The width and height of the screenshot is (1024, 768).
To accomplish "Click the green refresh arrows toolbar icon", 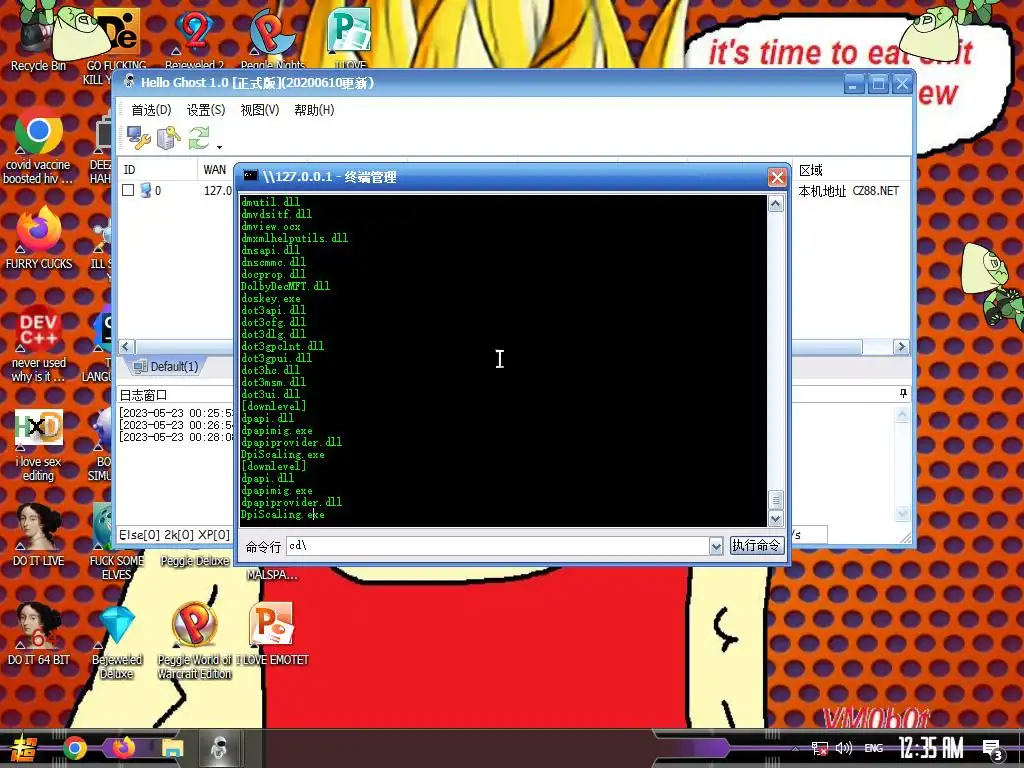I will click(x=199, y=138).
